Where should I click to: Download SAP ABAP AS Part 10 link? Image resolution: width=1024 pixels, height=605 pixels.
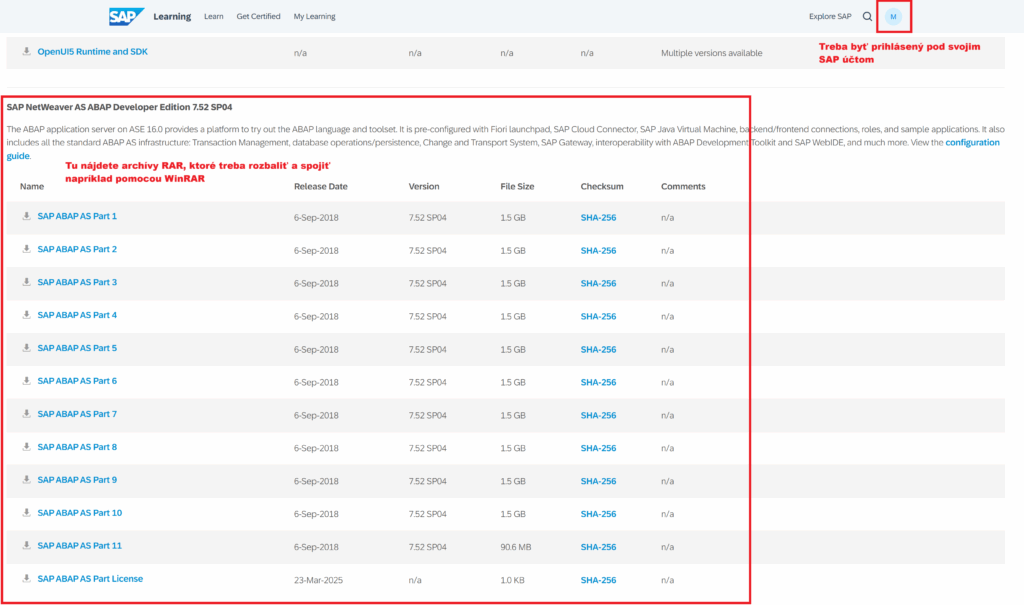[x=80, y=513]
